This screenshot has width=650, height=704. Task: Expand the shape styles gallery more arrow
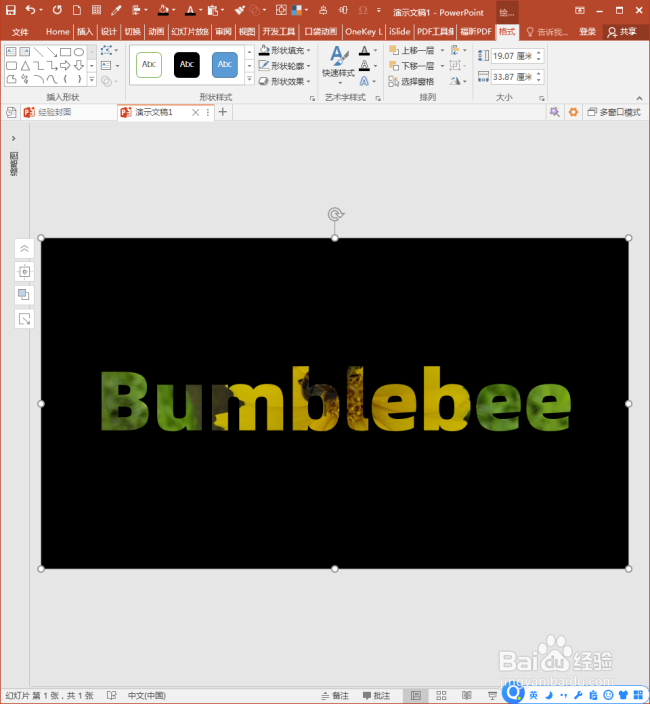tap(250, 79)
